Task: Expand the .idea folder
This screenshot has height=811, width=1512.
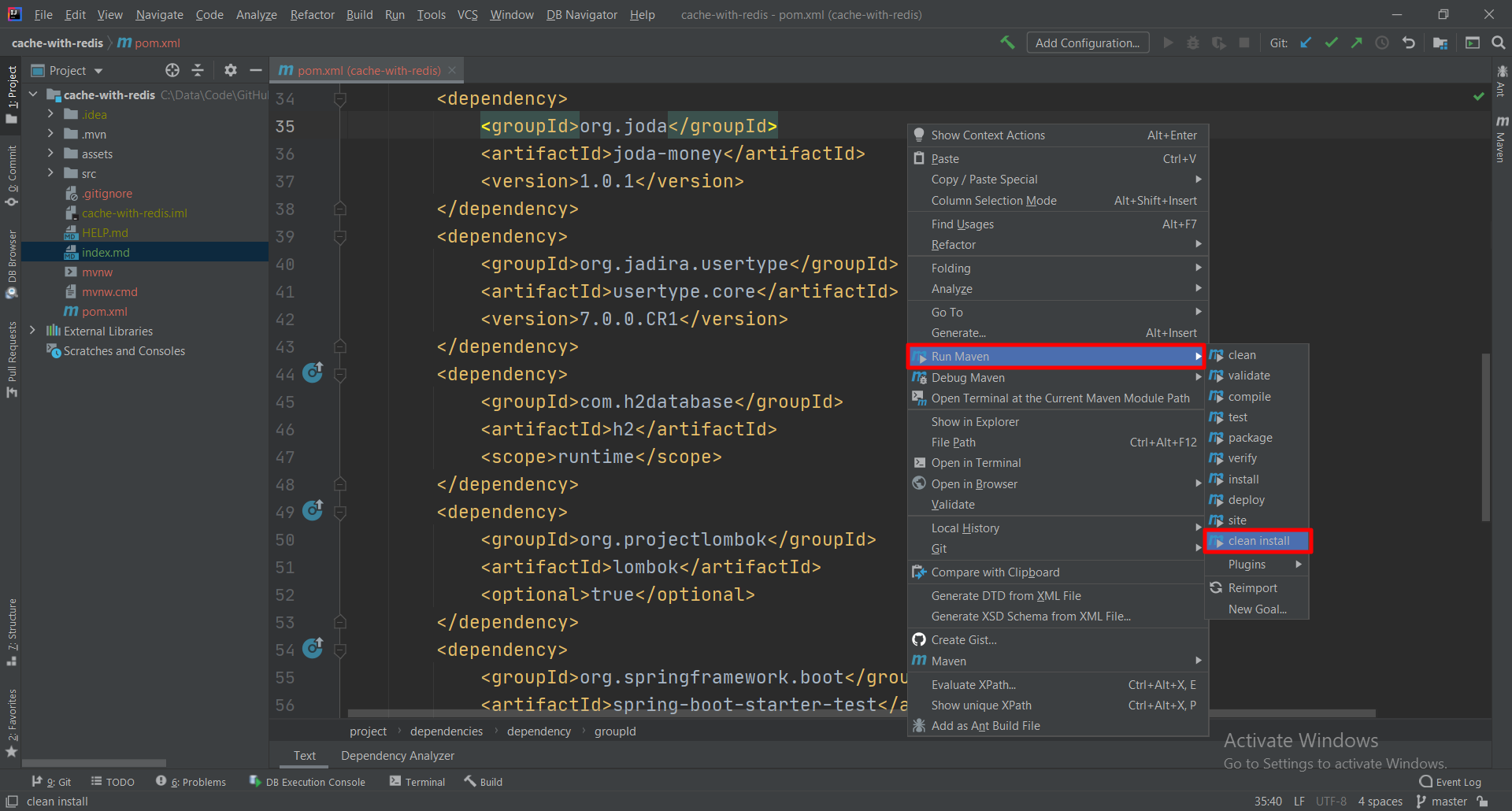Action: [x=50, y=114]
